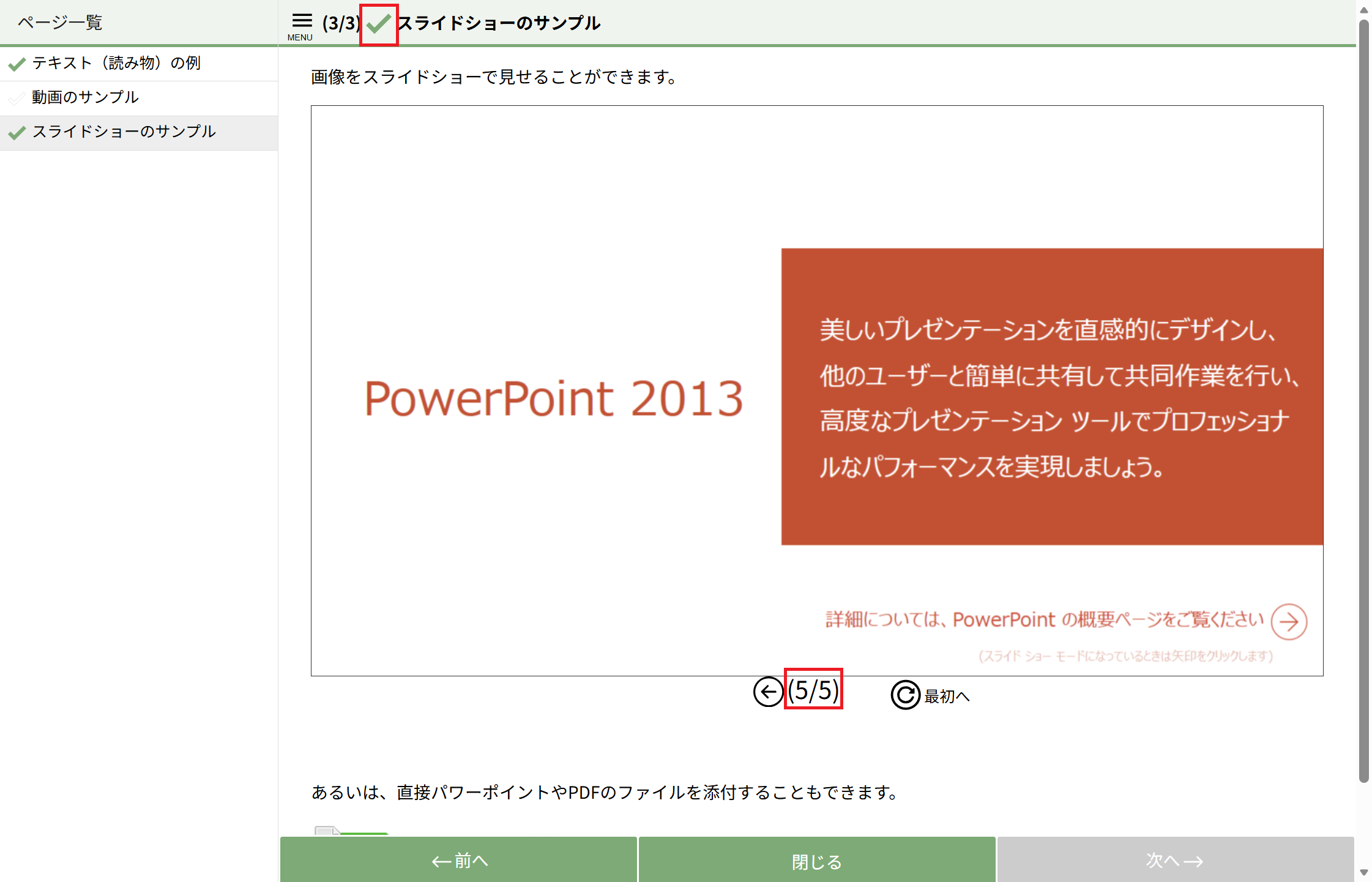The width and height of the screenshot is (1372, 882).
Task: Click the ページ一覧 sidebar heading
Action: [x=60, y=23]
